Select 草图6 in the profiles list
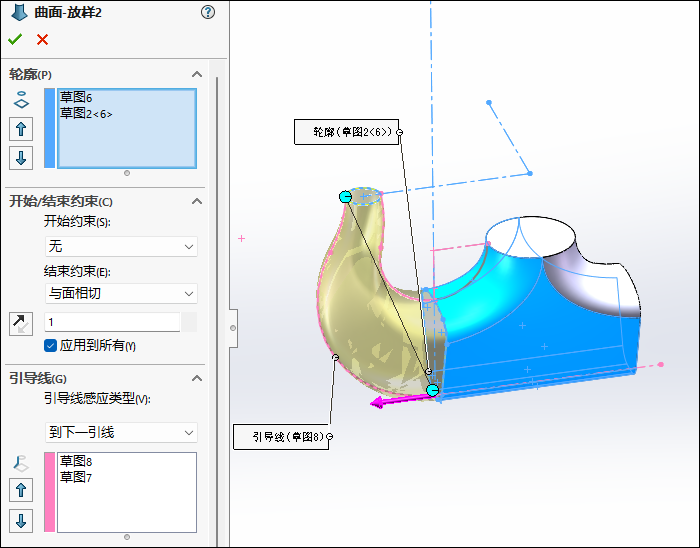Screen dimensions: 700x548 pyautogui.click(x=76, y=98)
